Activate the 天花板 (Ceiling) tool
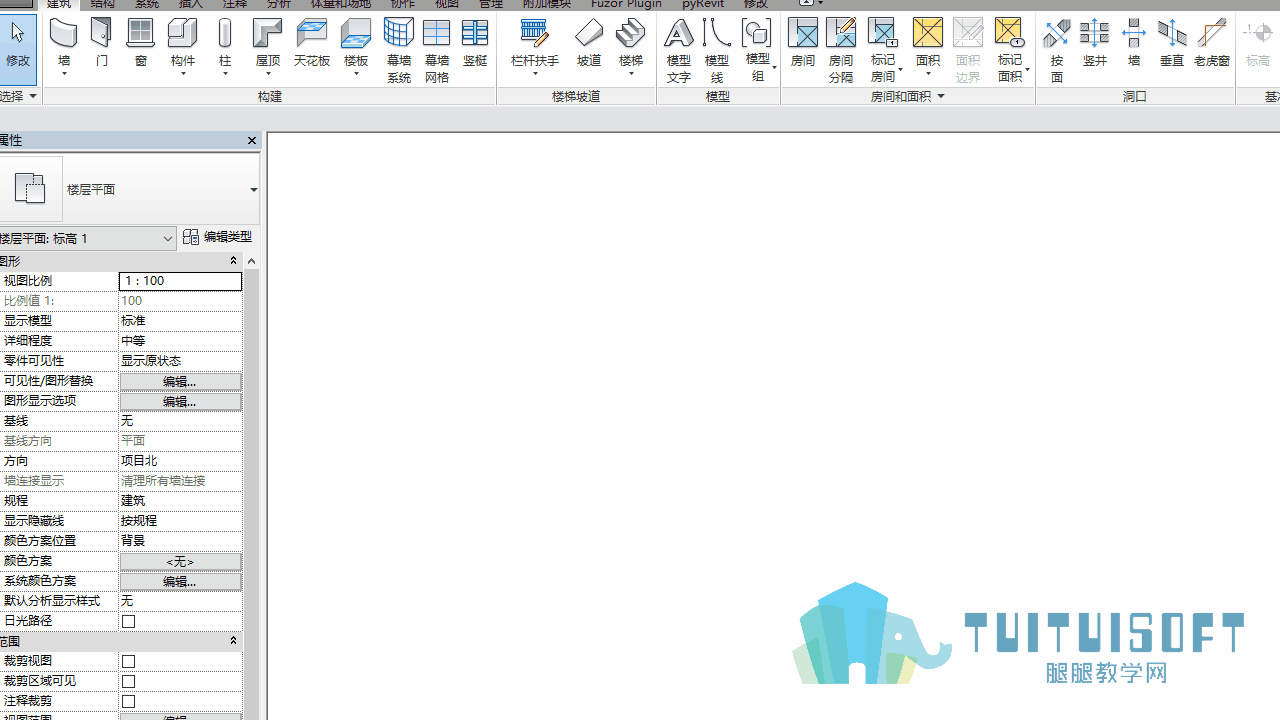The width and height of the screenshot is (1280, 720). (x=312, y=44)
